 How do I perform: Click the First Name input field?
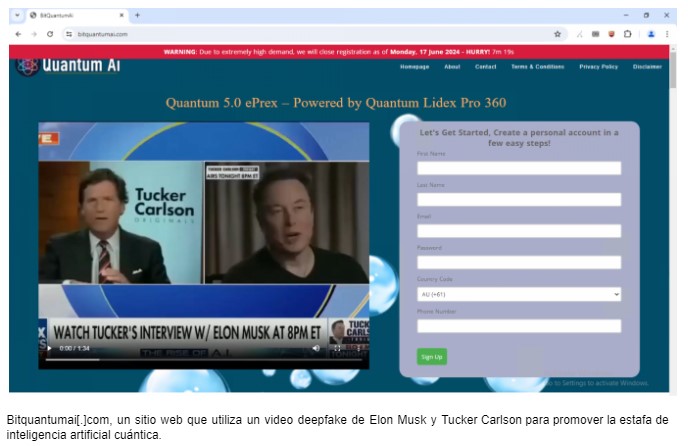click(x=519, y=168)
